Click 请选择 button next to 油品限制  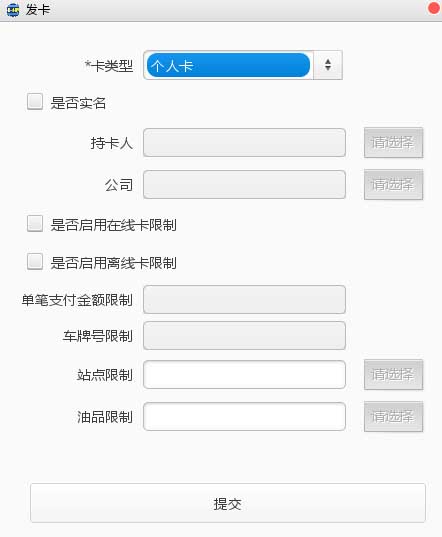click(393, 416)
